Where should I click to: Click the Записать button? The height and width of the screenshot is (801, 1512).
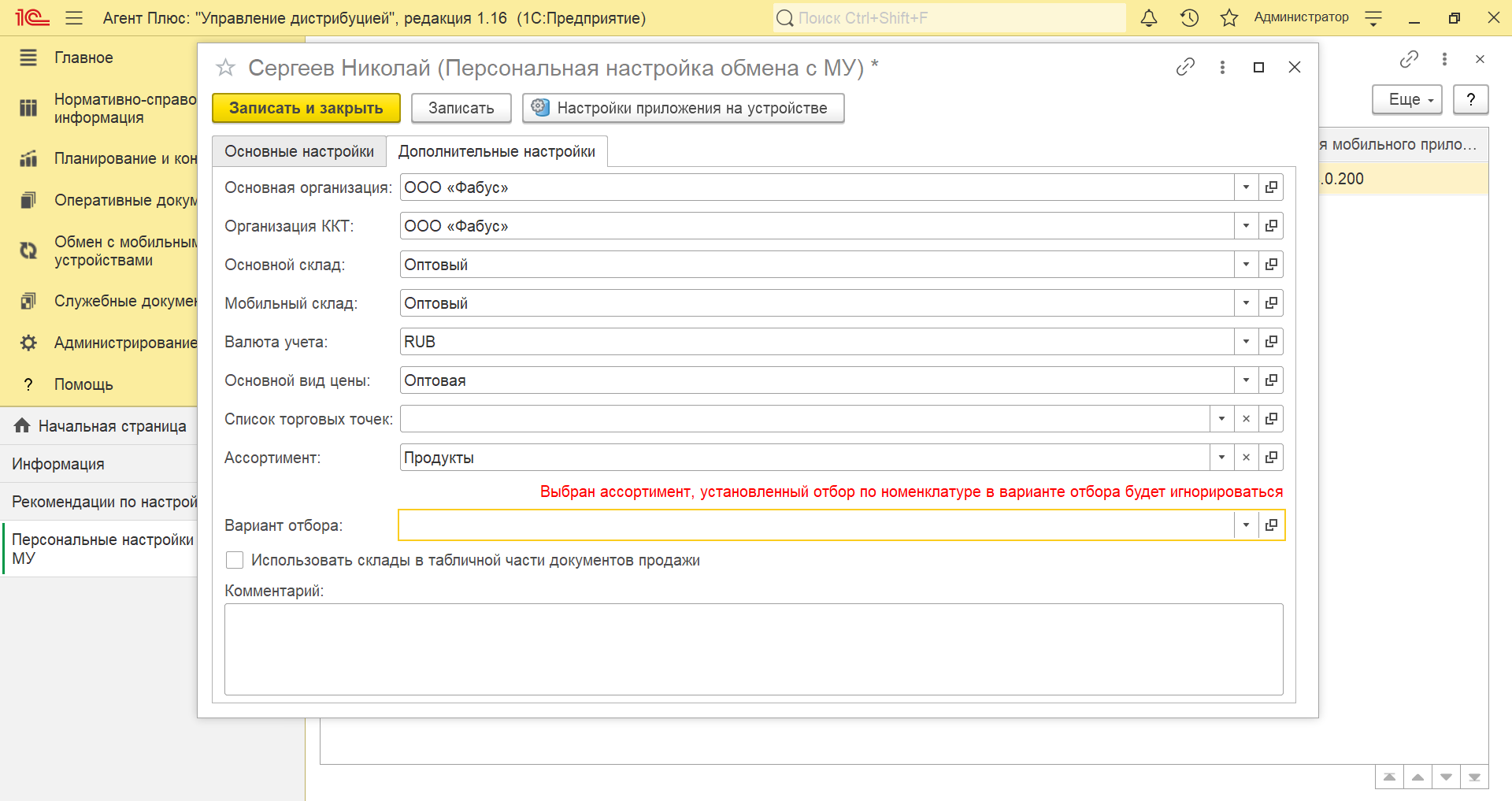click(x=461, y=108)
